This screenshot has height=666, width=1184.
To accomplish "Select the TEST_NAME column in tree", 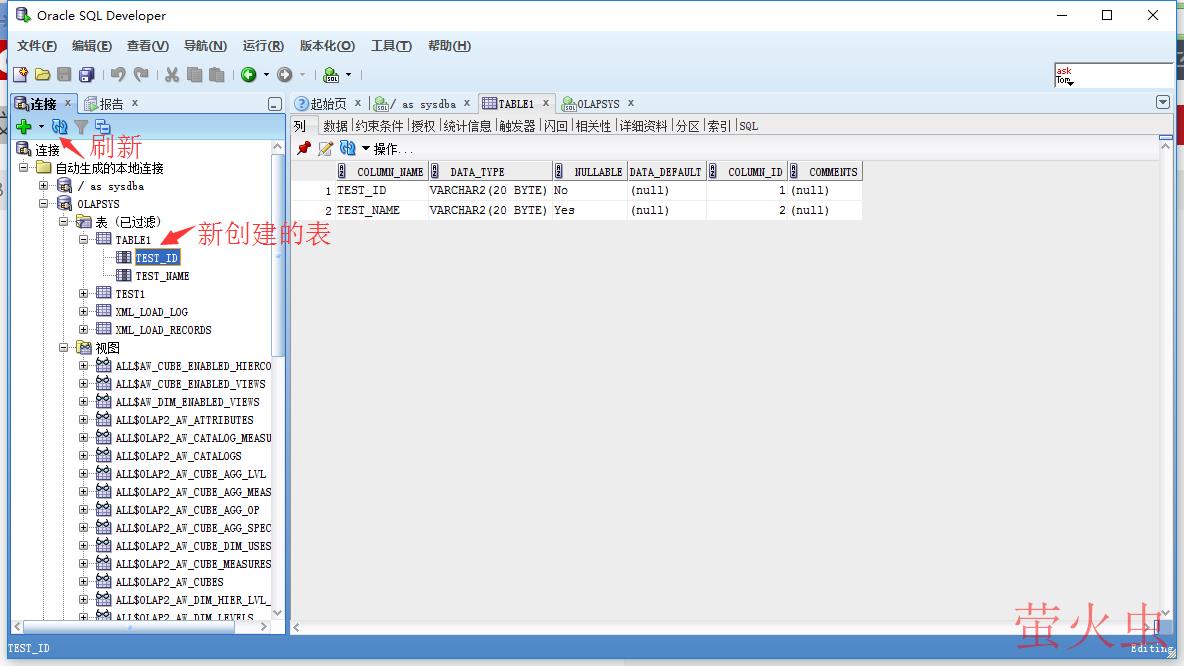I will point(162,276).
